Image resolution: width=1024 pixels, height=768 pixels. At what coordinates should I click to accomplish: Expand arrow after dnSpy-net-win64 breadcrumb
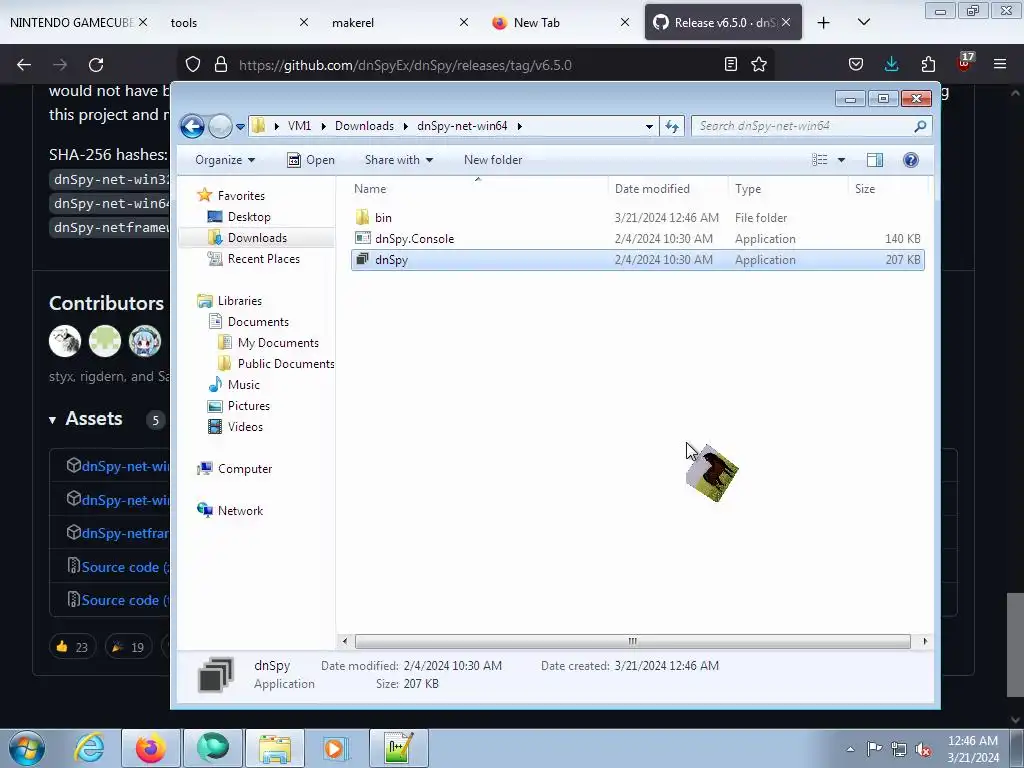pyautogui.click(x=520, y=126)
